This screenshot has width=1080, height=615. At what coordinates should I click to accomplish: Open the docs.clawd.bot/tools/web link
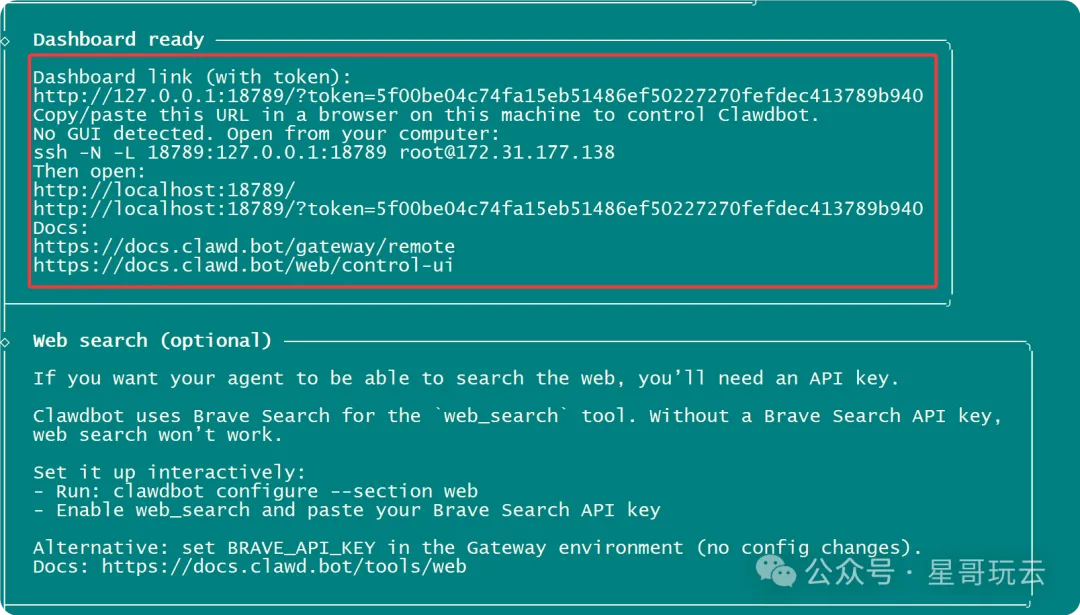284,567
